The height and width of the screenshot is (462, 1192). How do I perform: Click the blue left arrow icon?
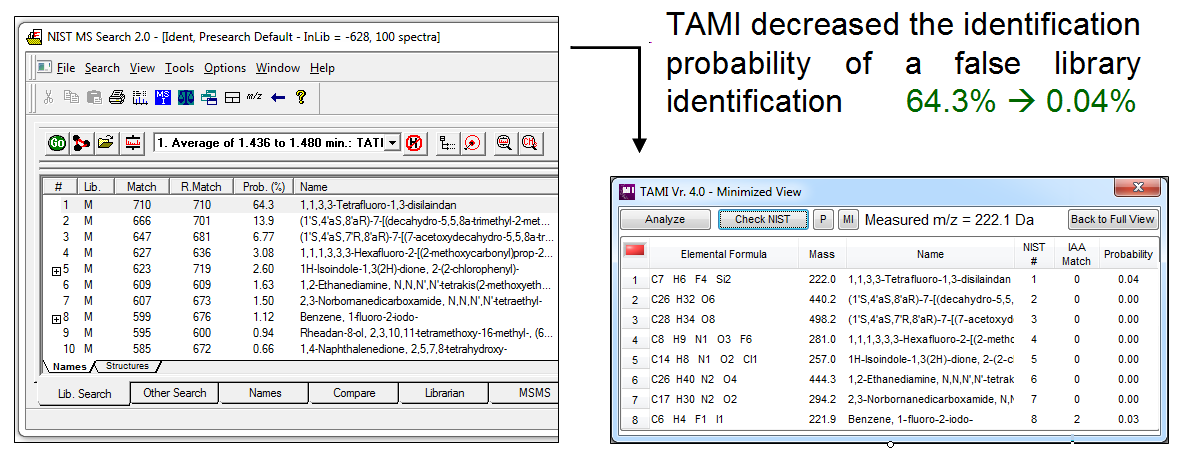click(277, 97)
